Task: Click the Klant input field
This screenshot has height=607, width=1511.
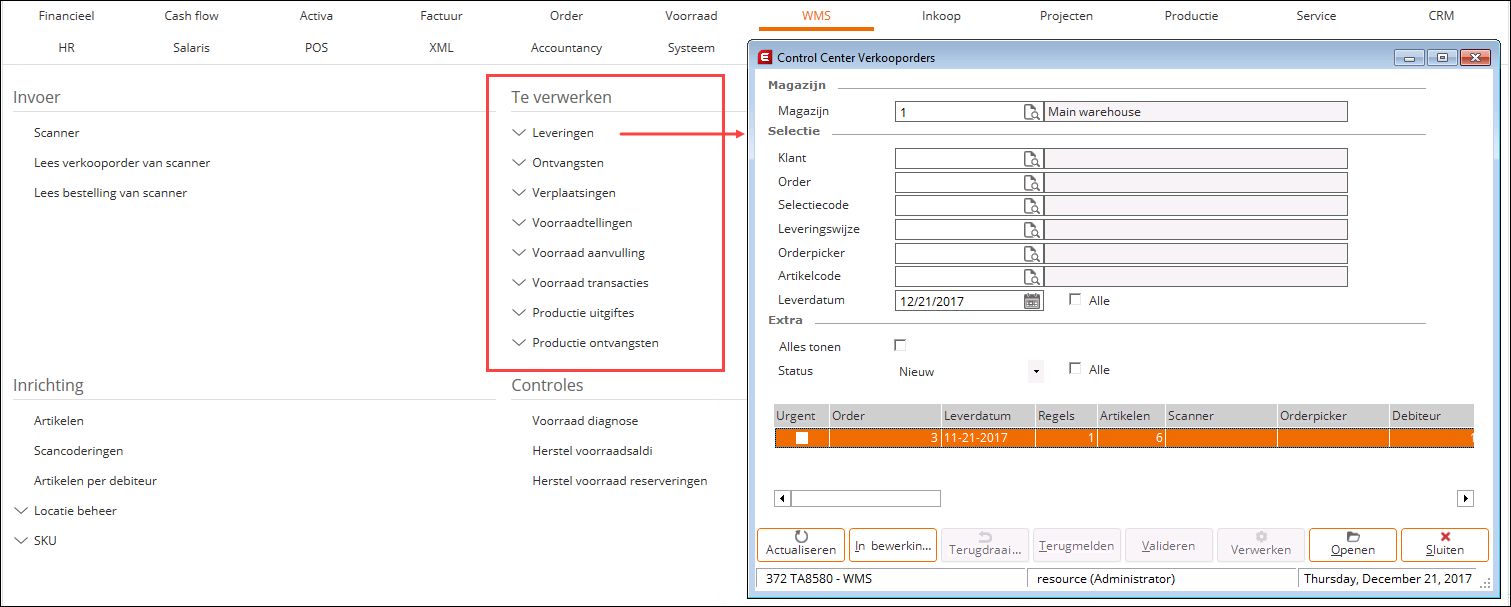Action: [x=956, y=159]
